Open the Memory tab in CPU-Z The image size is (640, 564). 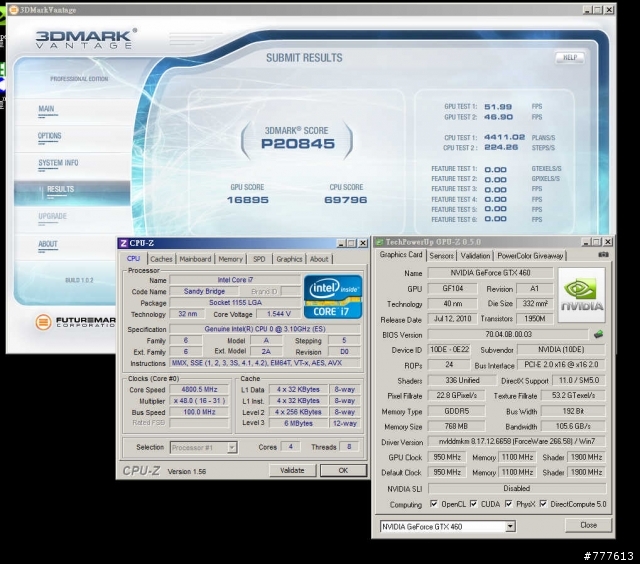click(230, 259)
